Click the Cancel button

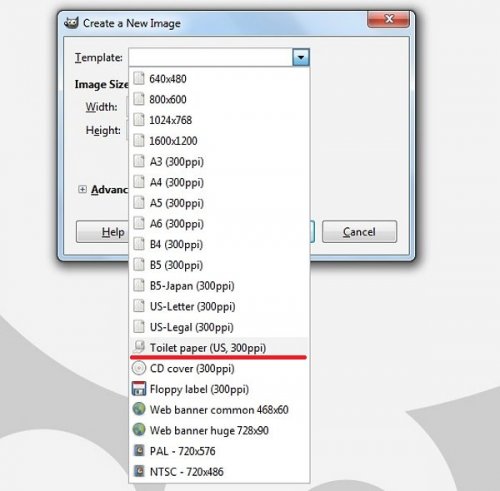[359, 231]
